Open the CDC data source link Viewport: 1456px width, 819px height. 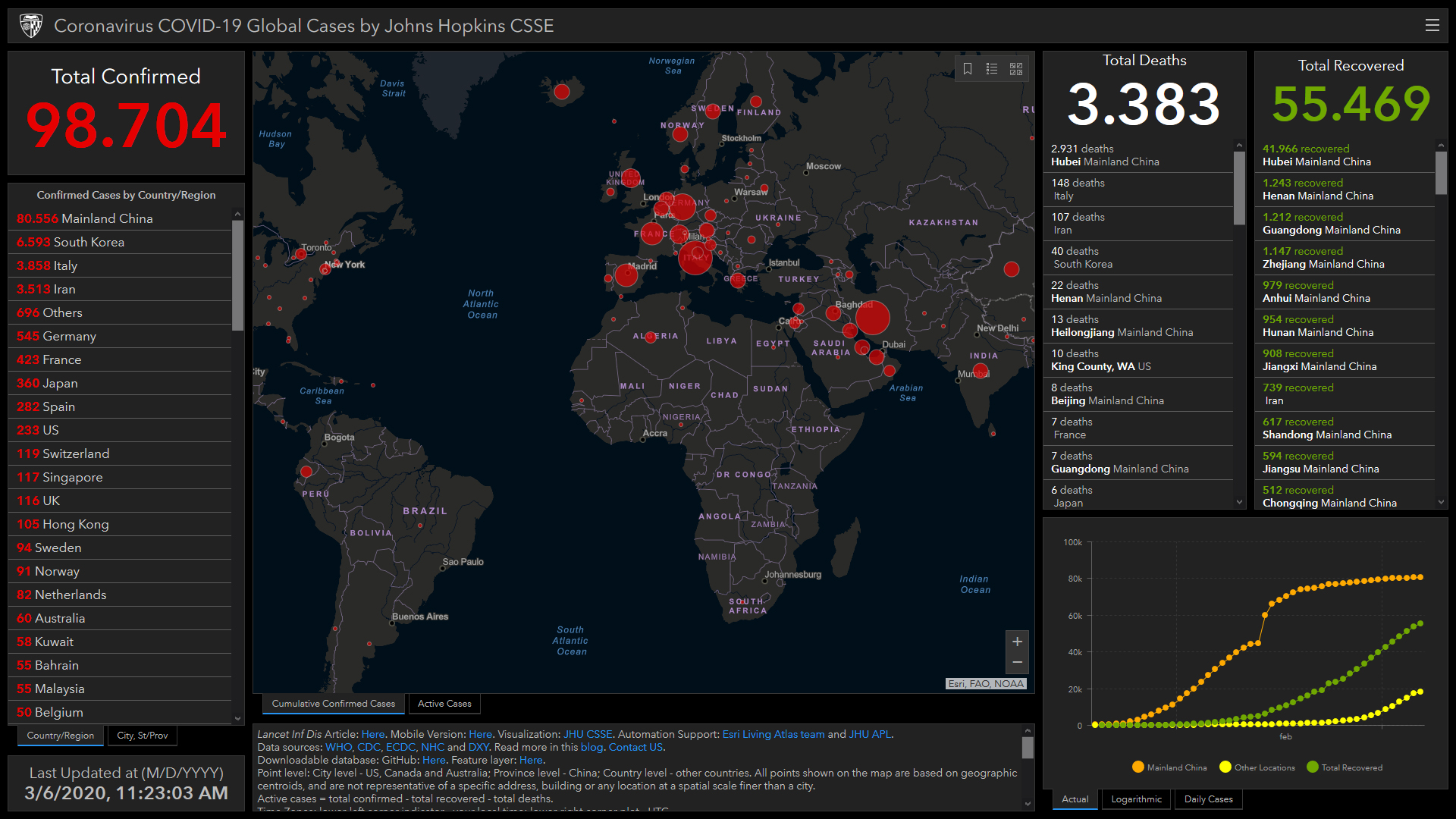(369, 747)
